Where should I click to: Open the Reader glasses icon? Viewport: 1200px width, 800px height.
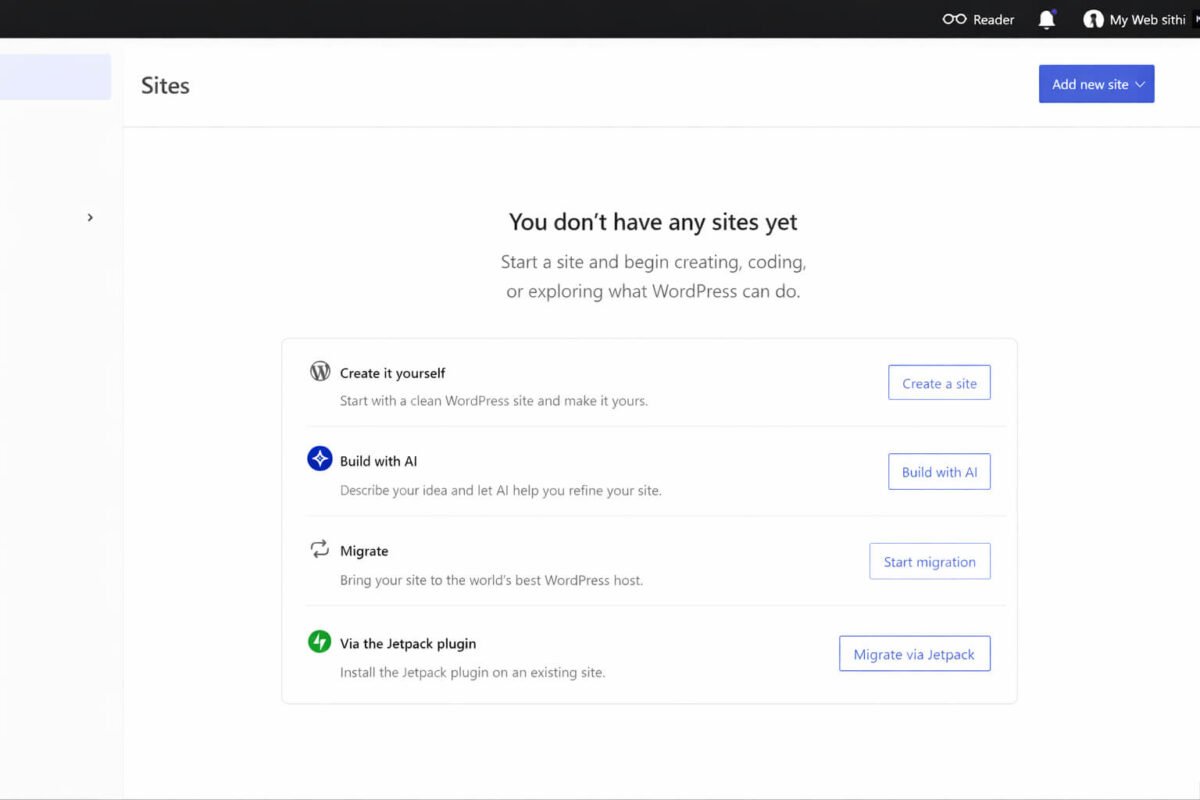[955, 19]
